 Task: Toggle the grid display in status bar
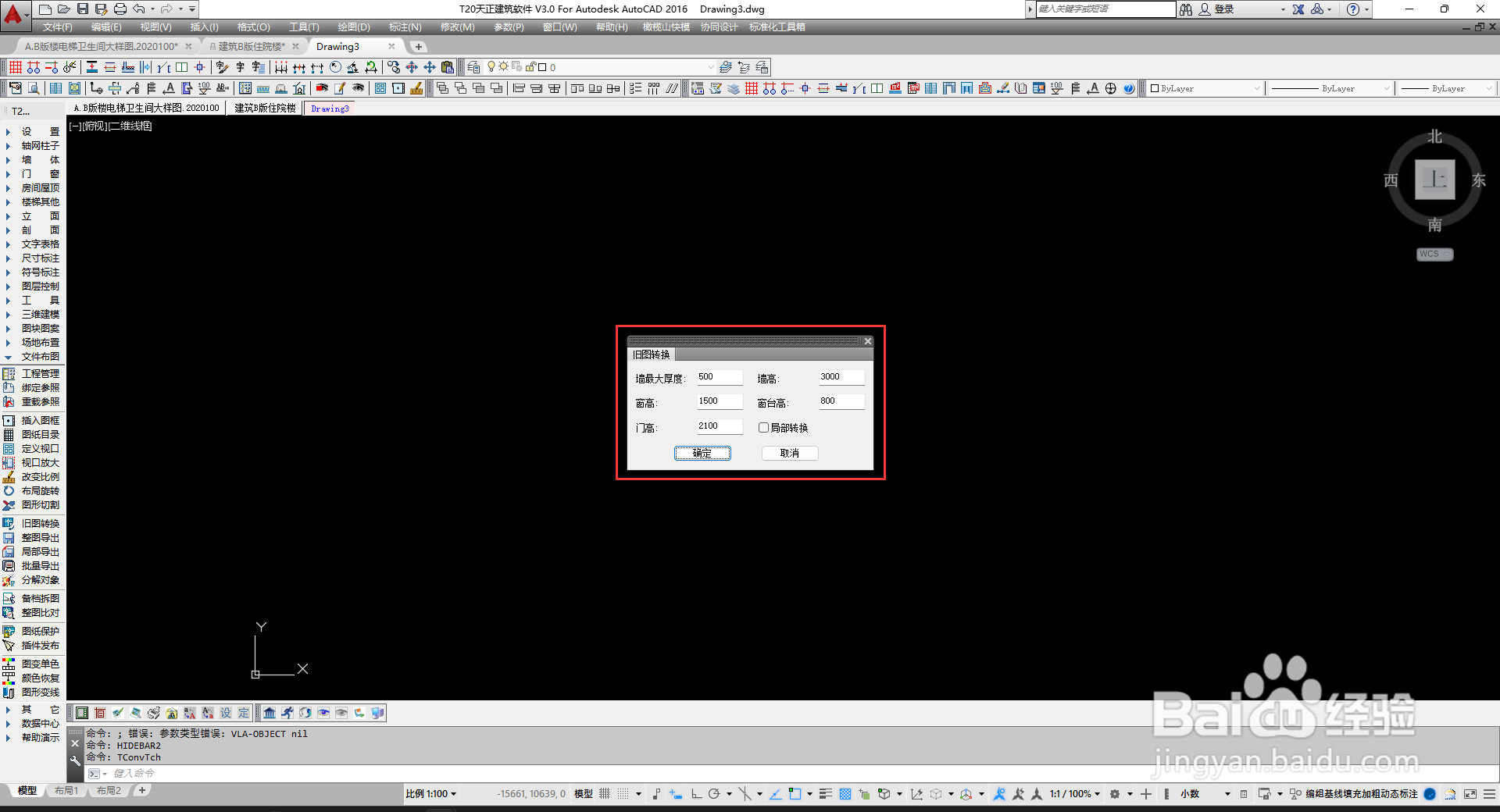tap(605, 794)
